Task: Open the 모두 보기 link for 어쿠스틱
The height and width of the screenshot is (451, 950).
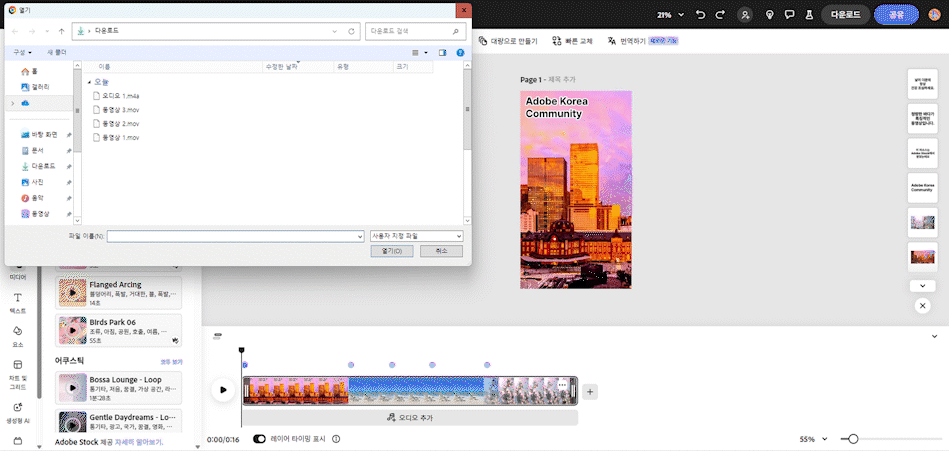Action: pyautogui.click(x=171, y=362)
